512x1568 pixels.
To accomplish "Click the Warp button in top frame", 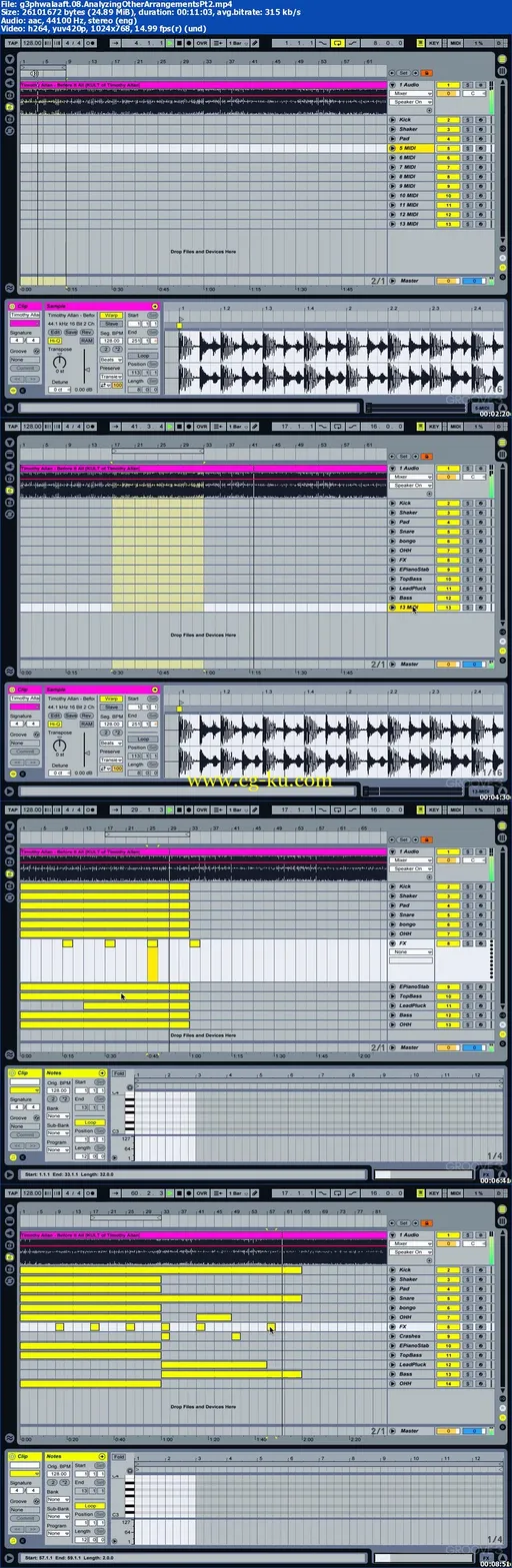I will point(111,315).
